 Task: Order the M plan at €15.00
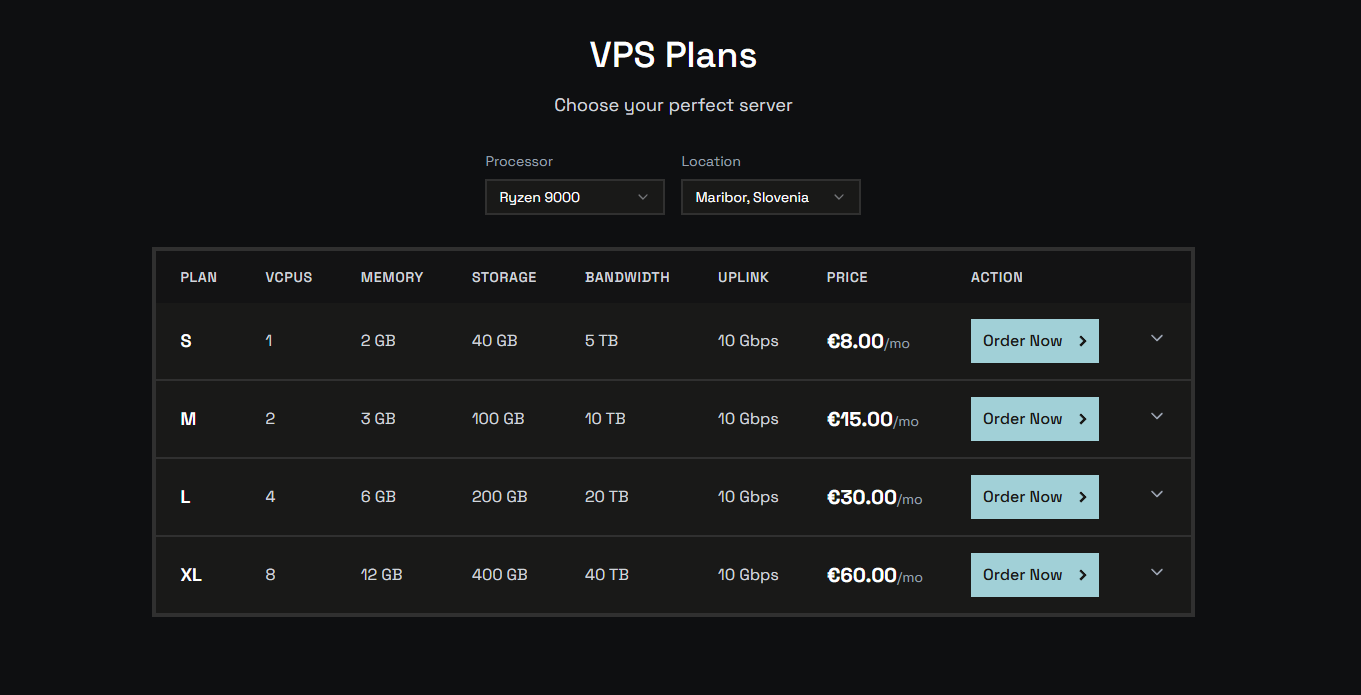[1034, 419]
